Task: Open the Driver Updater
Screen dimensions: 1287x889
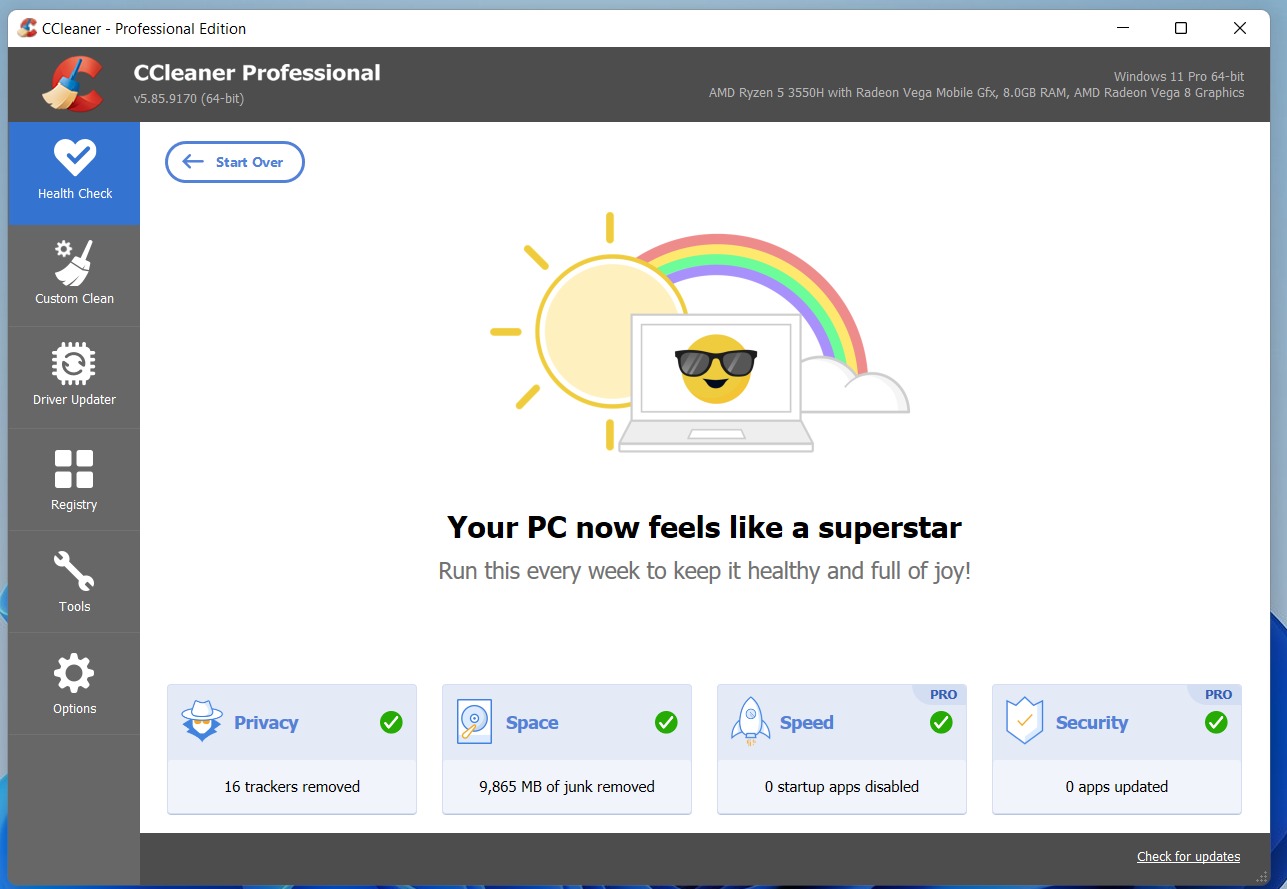Action: (x=73, y=377)
